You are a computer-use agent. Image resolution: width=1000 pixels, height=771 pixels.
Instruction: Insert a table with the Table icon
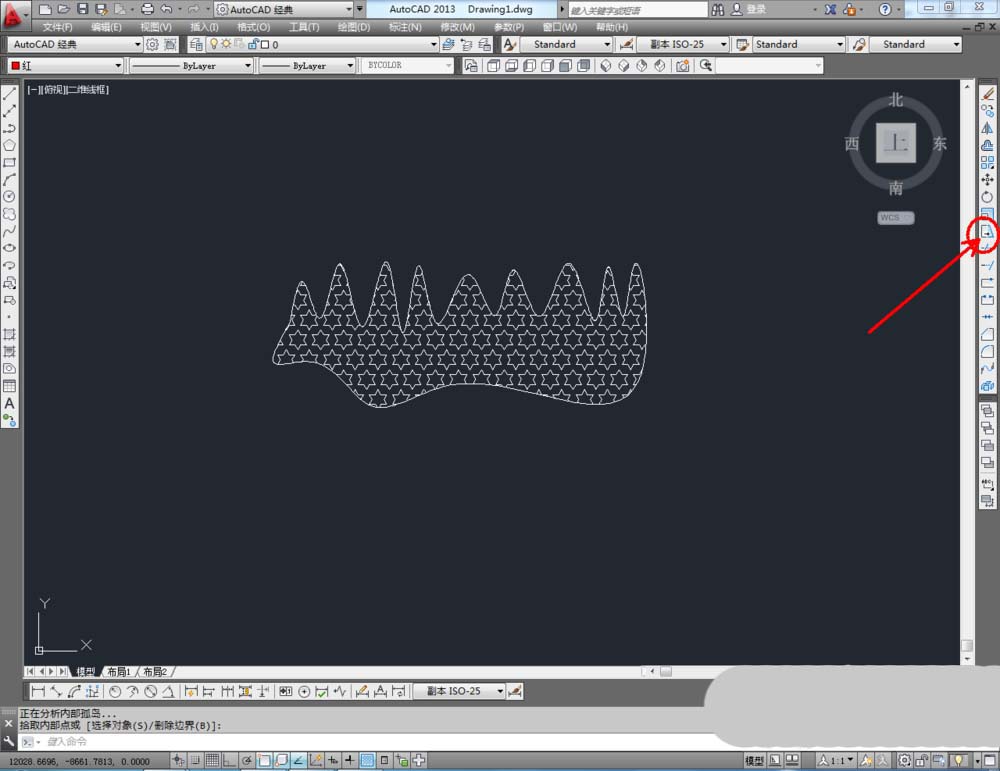pyautogui.click(x=10, y=386)
